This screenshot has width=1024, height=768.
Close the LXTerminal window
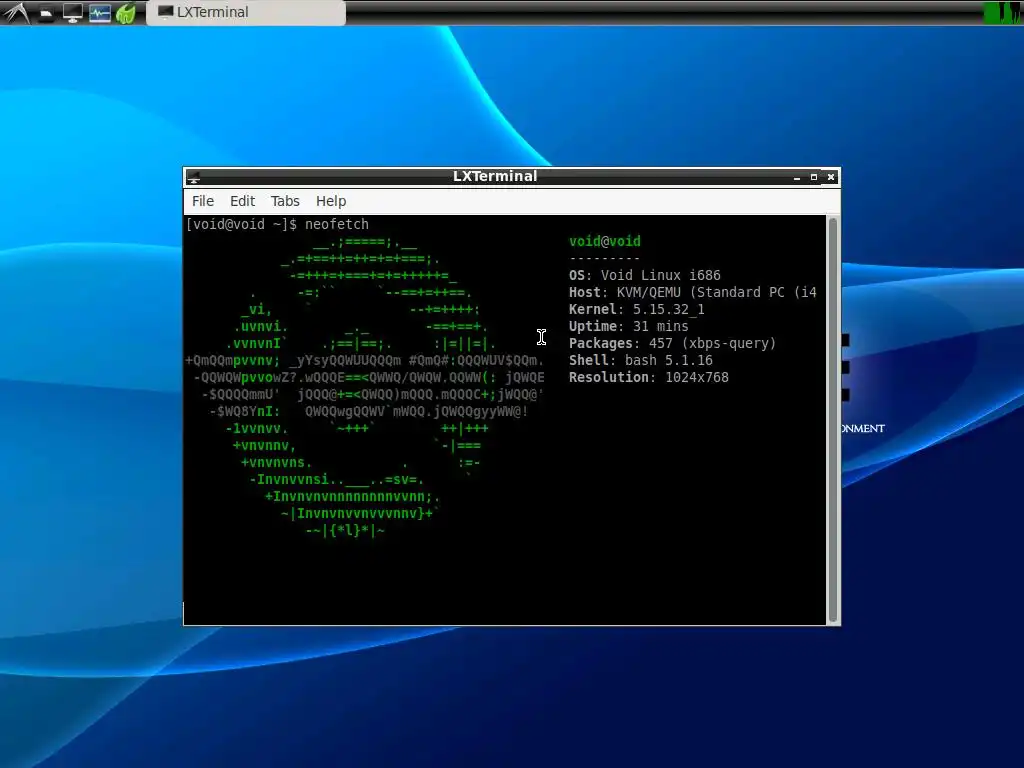(x=831, y=177)
